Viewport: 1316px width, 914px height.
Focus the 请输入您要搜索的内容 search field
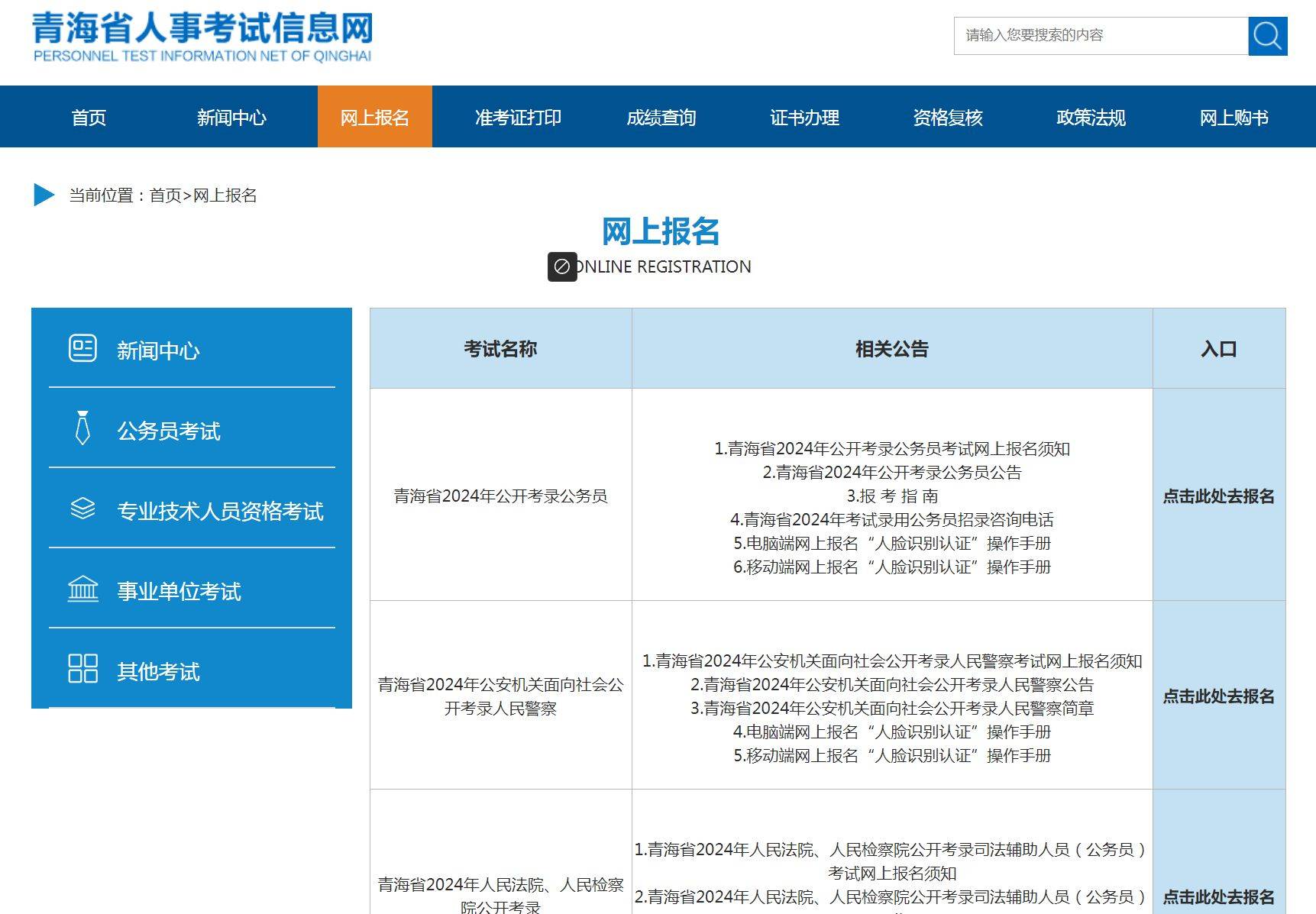[x=1100, y=36]
